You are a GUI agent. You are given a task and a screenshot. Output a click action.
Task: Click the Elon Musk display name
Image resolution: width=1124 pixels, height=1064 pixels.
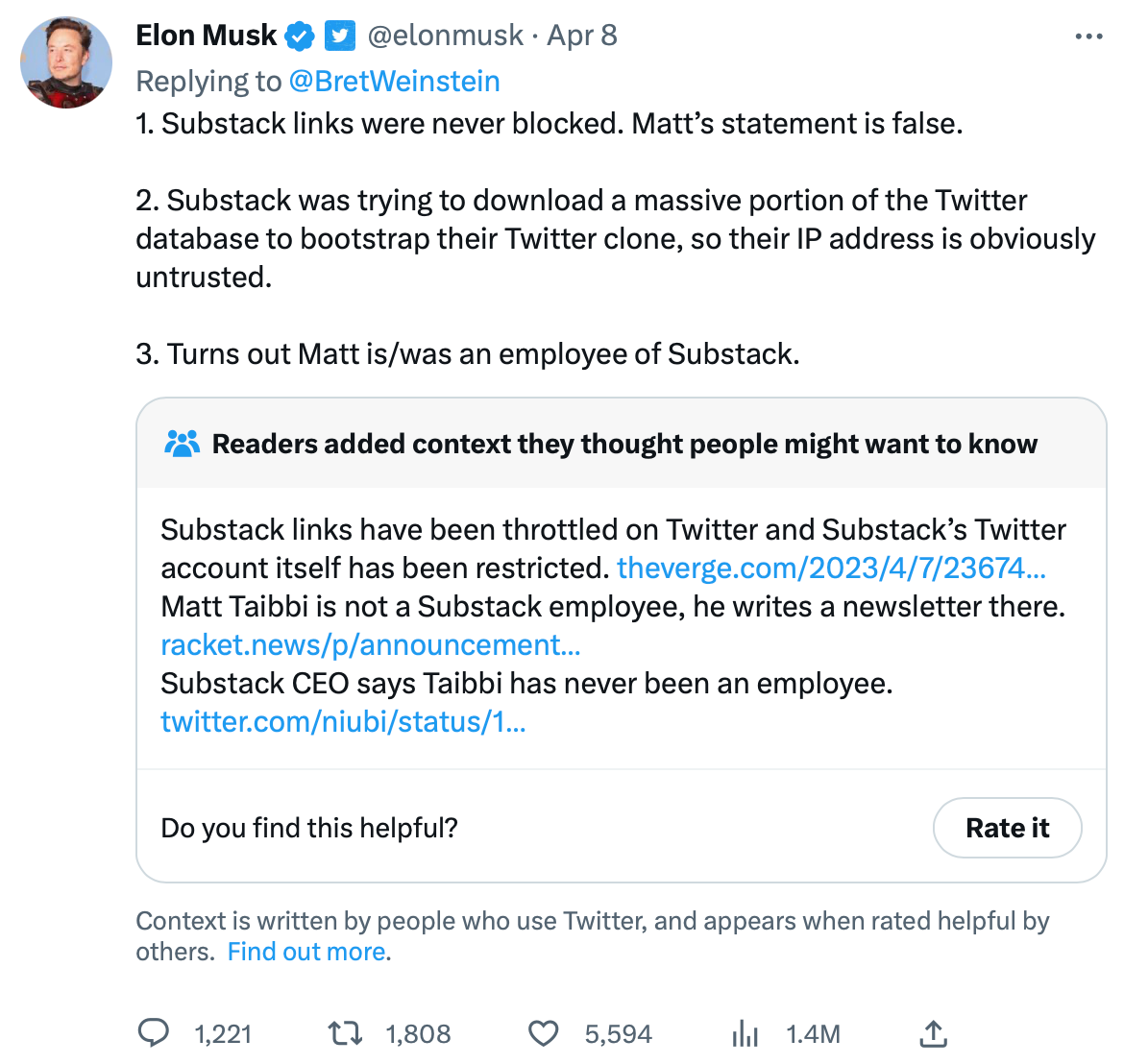pos(206,36)
